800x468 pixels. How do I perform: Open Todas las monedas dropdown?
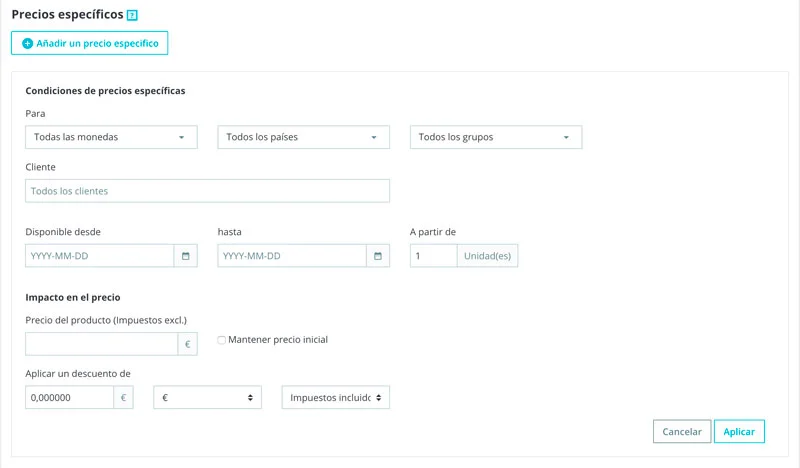click(111, 137)
